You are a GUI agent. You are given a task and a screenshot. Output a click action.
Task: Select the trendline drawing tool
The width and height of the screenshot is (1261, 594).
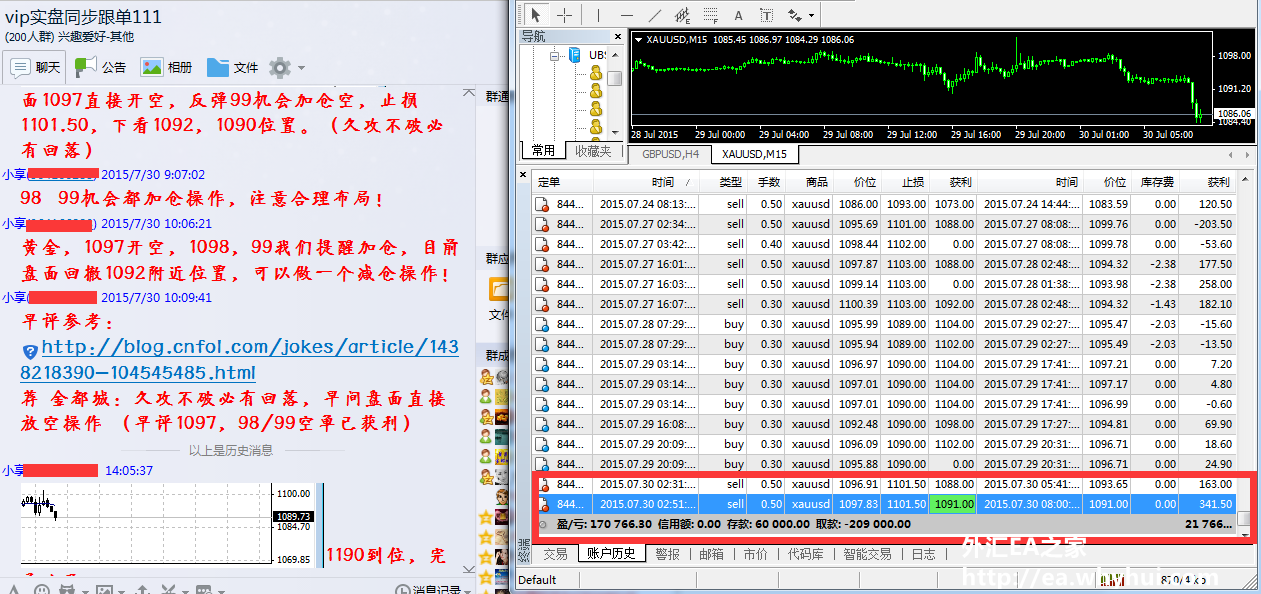[x=655, y=15]
